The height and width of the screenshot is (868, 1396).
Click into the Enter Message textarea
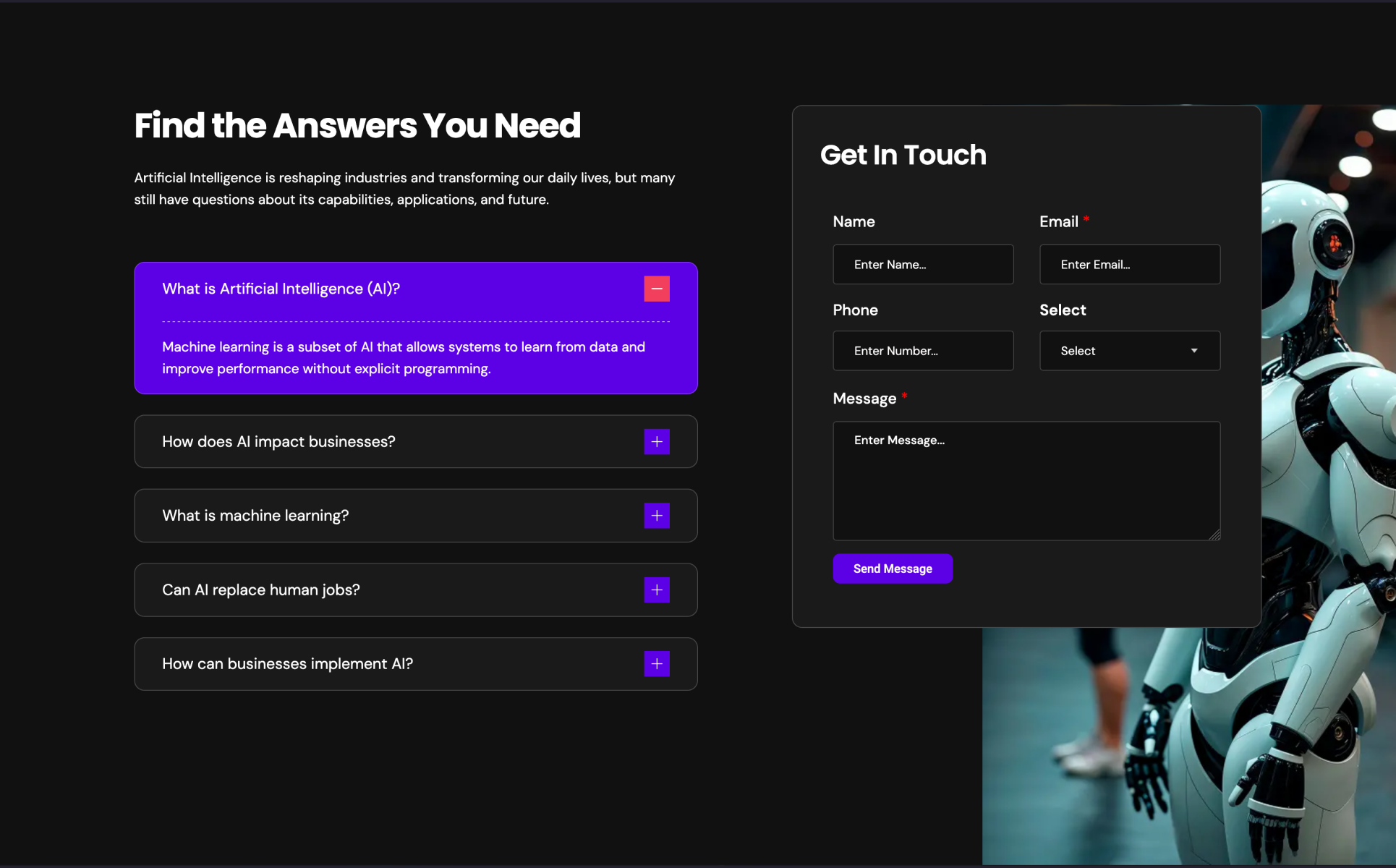click(x=1026, y=481)
